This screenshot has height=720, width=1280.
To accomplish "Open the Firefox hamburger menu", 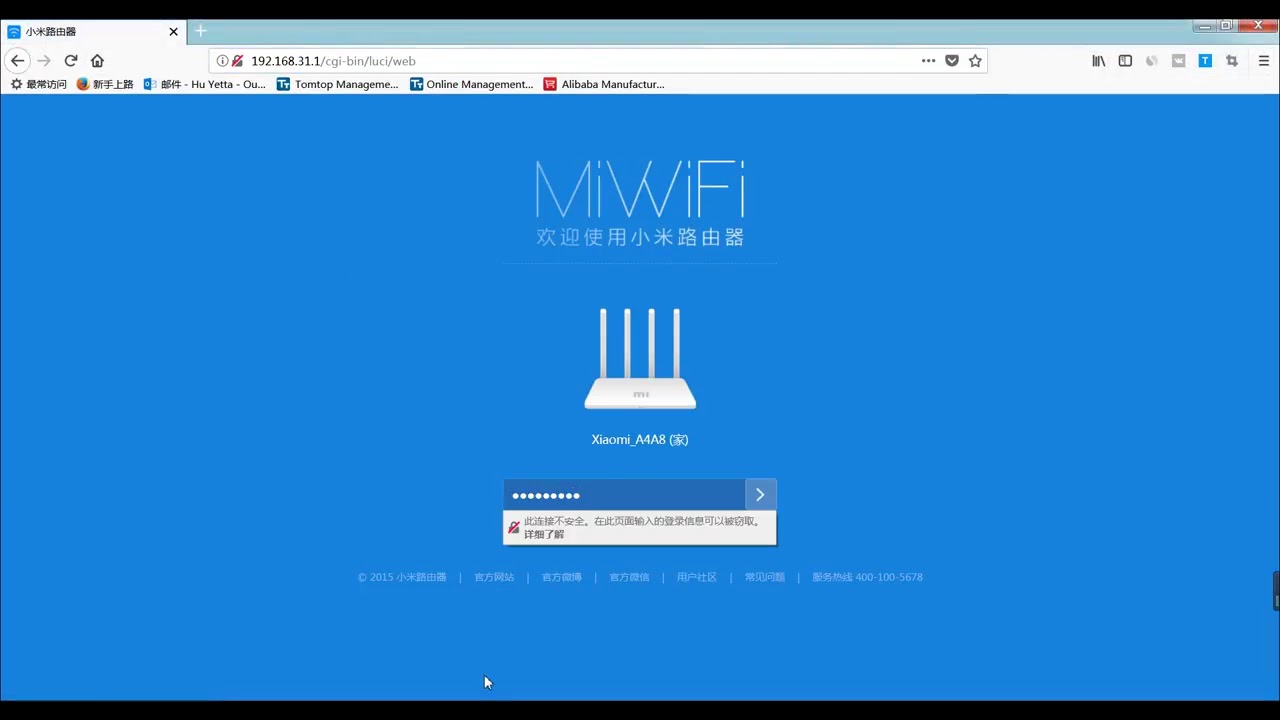I will 1263,61.
